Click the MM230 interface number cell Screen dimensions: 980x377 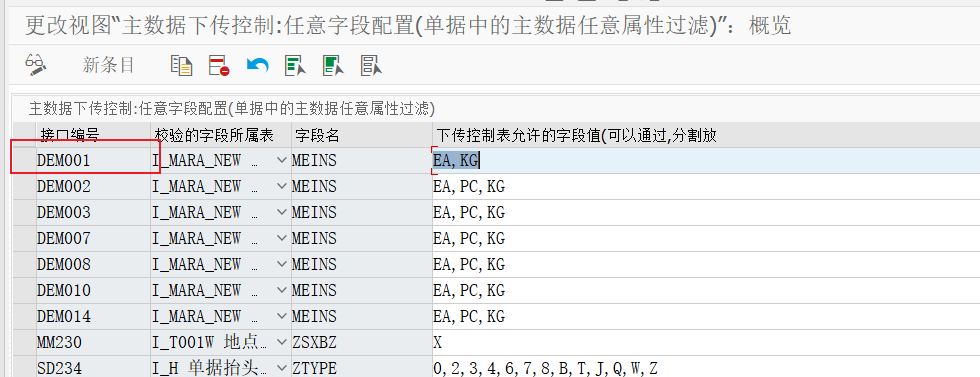(x=93, y=342)
